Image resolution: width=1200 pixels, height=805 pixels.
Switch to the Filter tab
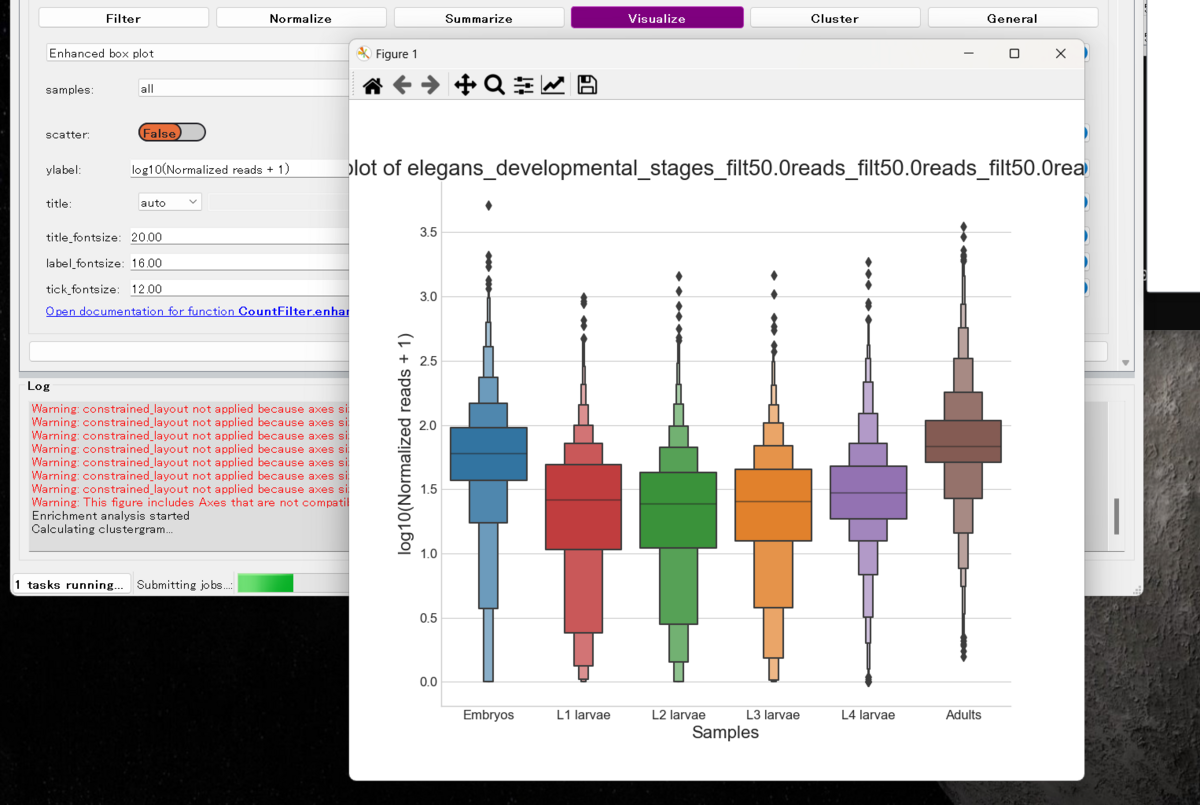(x=122, y=17)
